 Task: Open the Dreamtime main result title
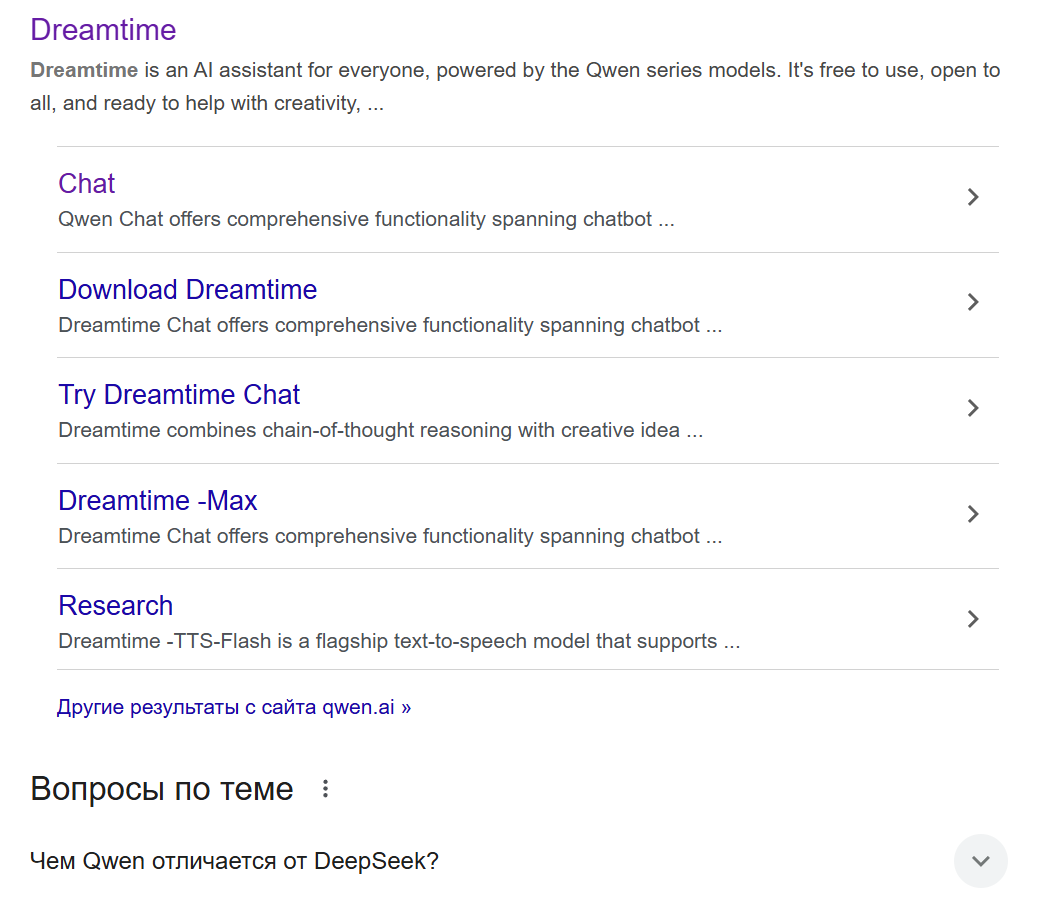103,30
